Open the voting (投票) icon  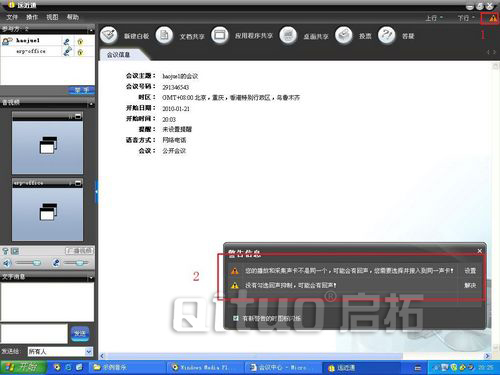pos(344,35)
